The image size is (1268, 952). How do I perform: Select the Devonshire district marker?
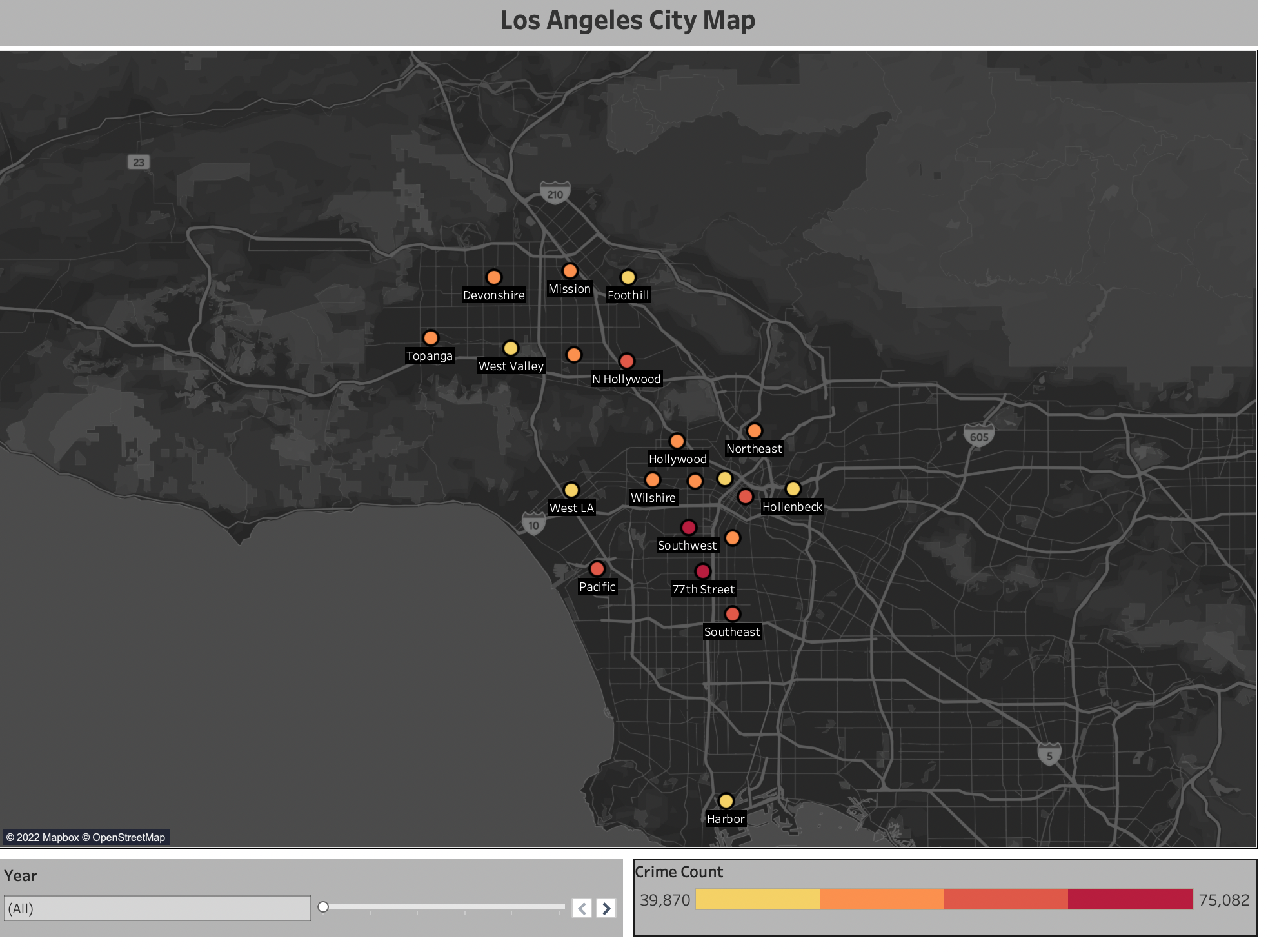pyautogui.click(x=494, y=277)
